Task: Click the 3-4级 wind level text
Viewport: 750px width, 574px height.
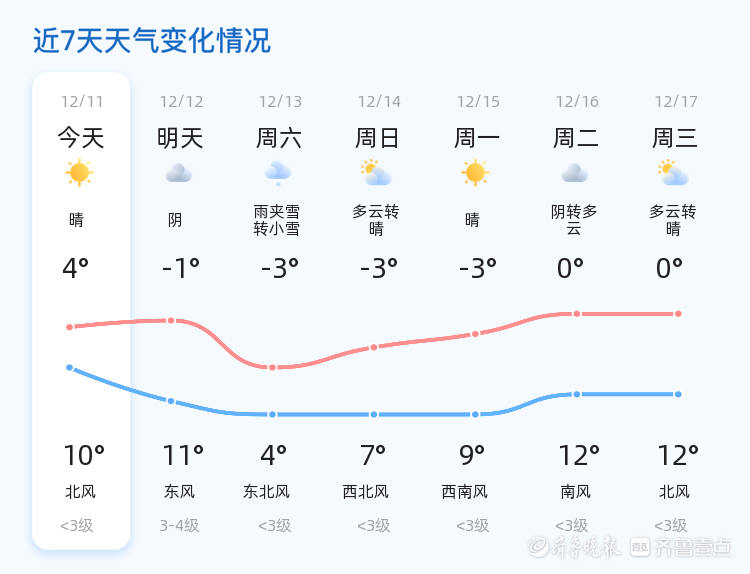Action: coord(179,526)
